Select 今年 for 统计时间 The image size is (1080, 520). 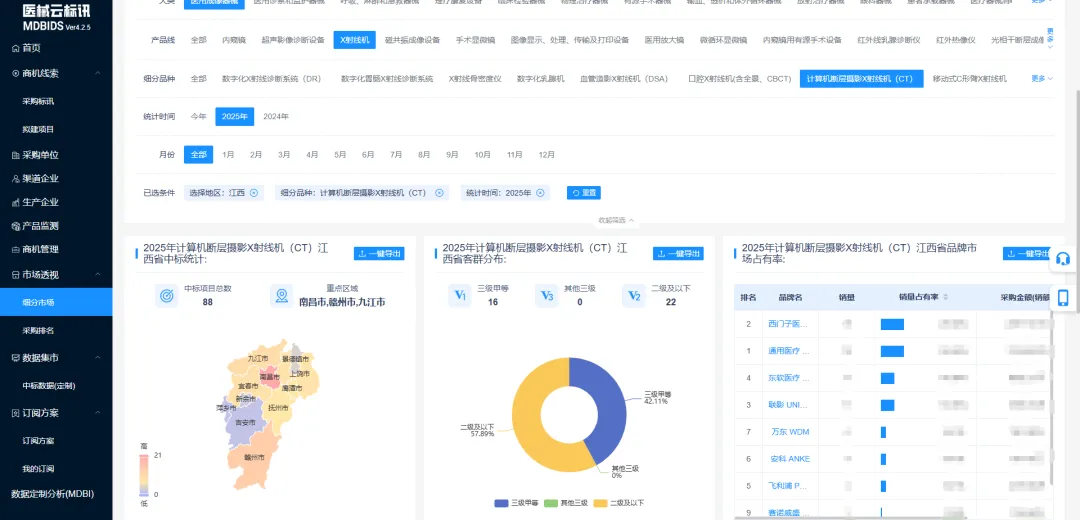coord(198,116)
